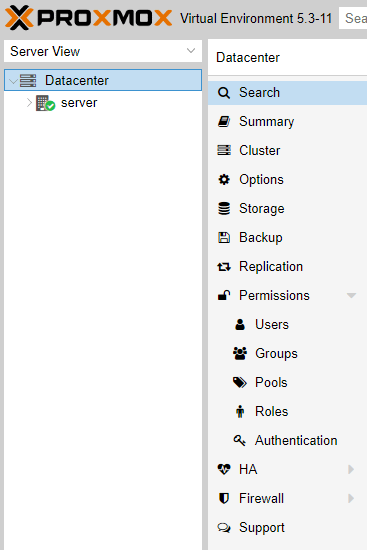Screen dimensions: 367x550
Task: Click the Users person icon
Action: 240,324
